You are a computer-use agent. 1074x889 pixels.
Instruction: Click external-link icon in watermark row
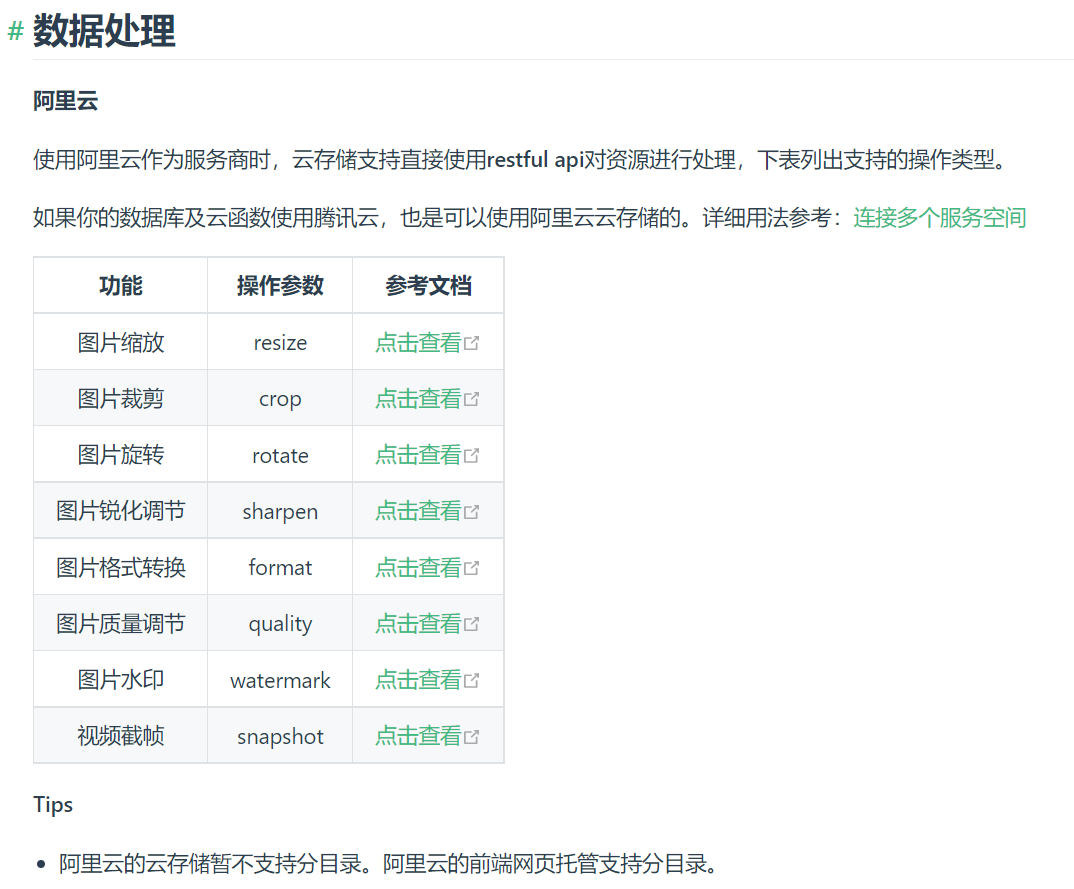471,680
